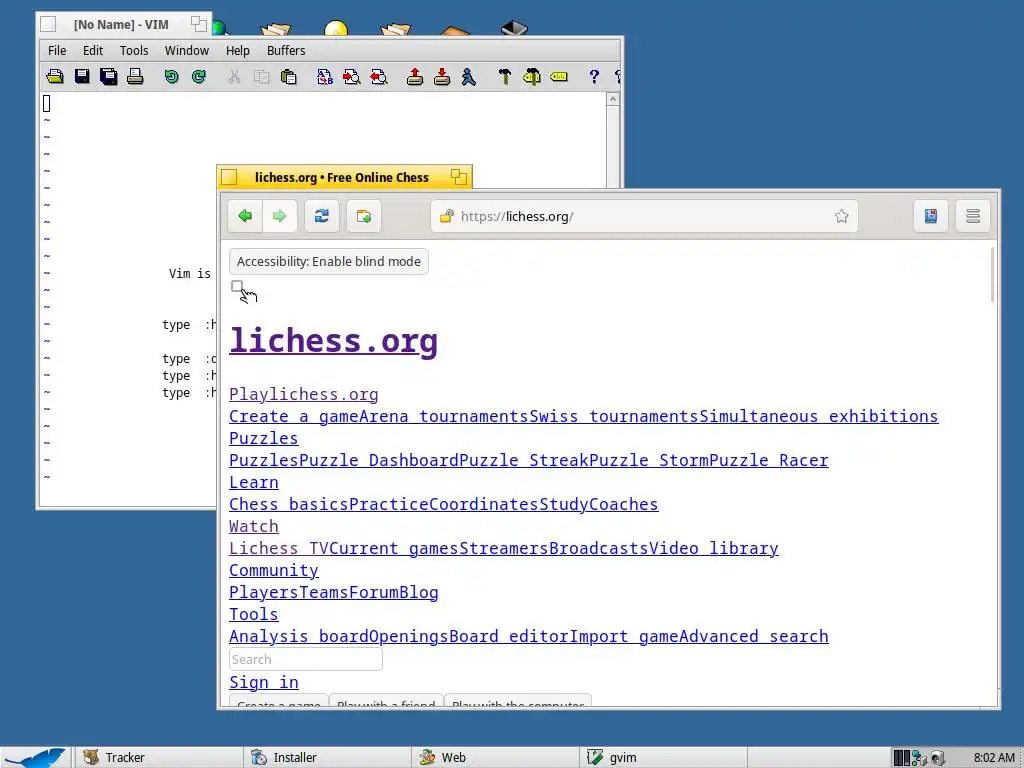This screenshot has height=768, width=1024.
Task: Click the Load Session icon in Vim toolbar
Action: (415, 77)
